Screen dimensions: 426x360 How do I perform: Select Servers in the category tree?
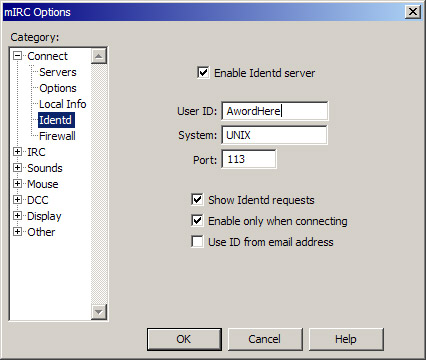(58, 72)
